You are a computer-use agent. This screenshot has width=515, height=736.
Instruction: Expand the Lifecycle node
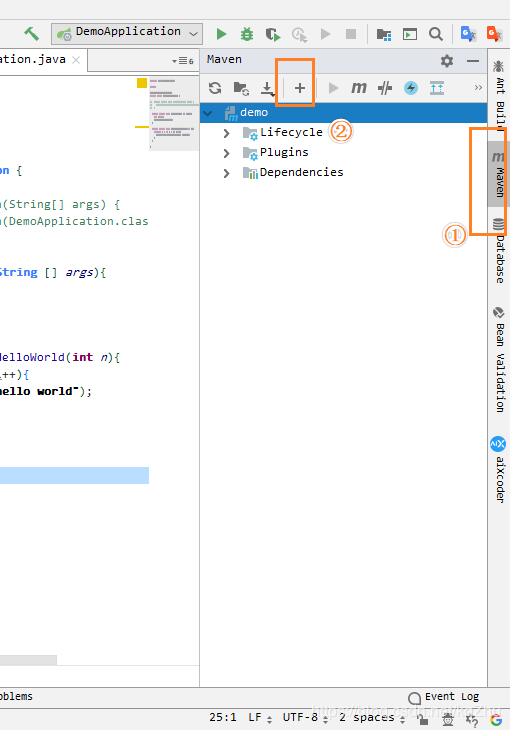226,133
